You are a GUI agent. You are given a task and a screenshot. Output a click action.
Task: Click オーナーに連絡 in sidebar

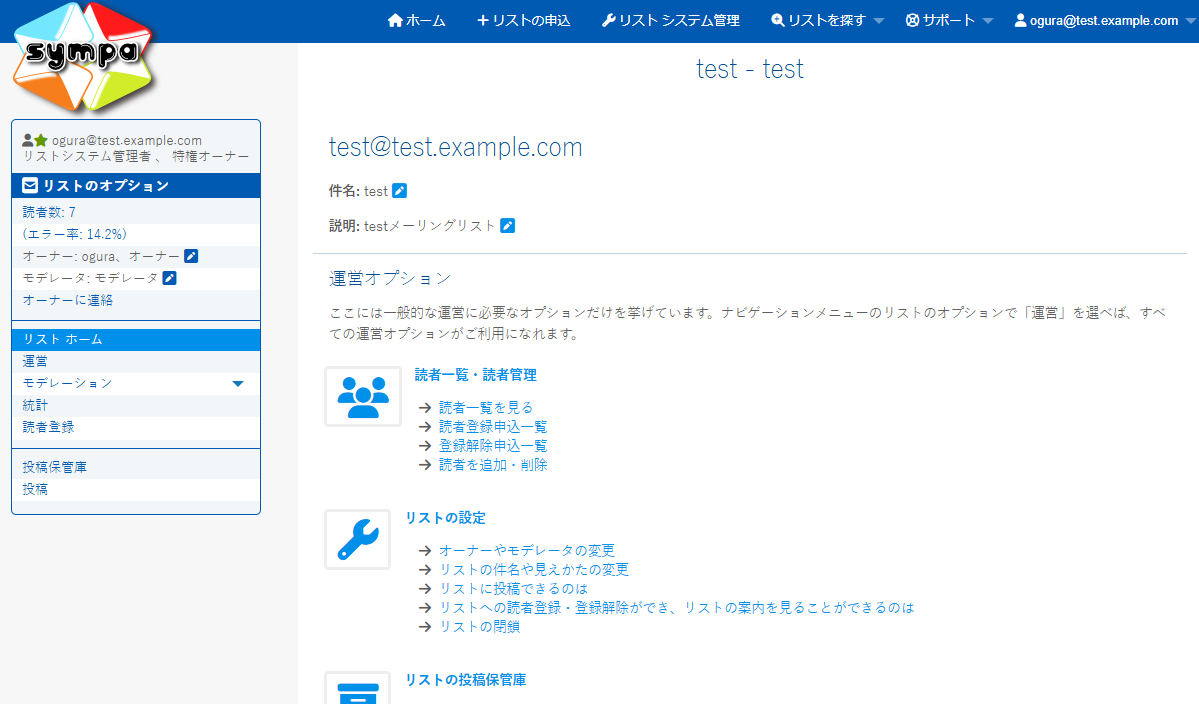tap(68, 300)
